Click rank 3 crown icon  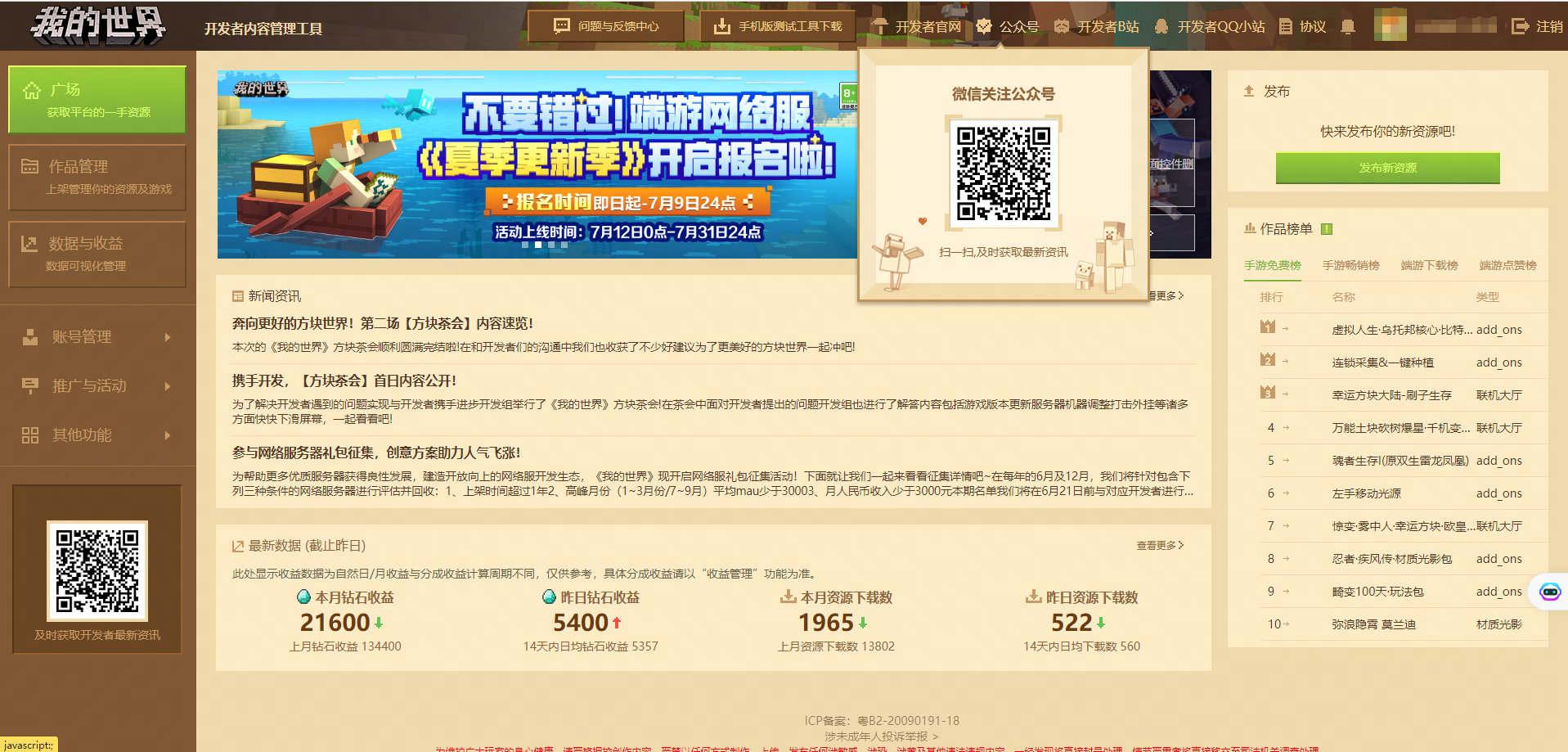[1268, 393]
